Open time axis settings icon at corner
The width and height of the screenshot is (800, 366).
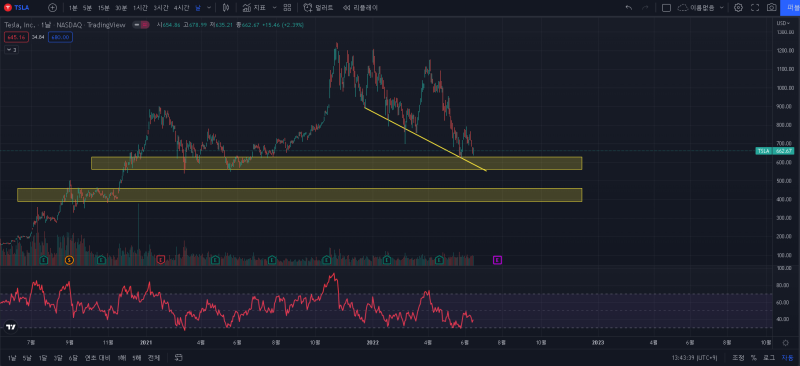click(786, 343)
